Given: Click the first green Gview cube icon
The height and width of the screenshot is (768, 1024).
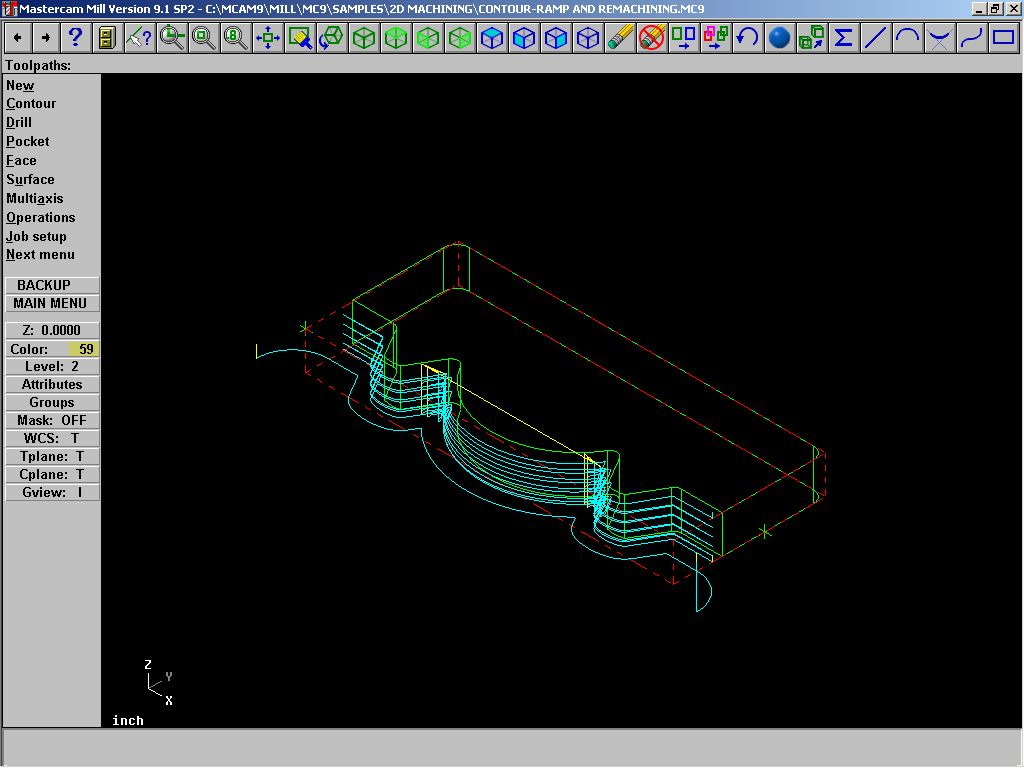Looking at the screenshot, I should (364, 38).
